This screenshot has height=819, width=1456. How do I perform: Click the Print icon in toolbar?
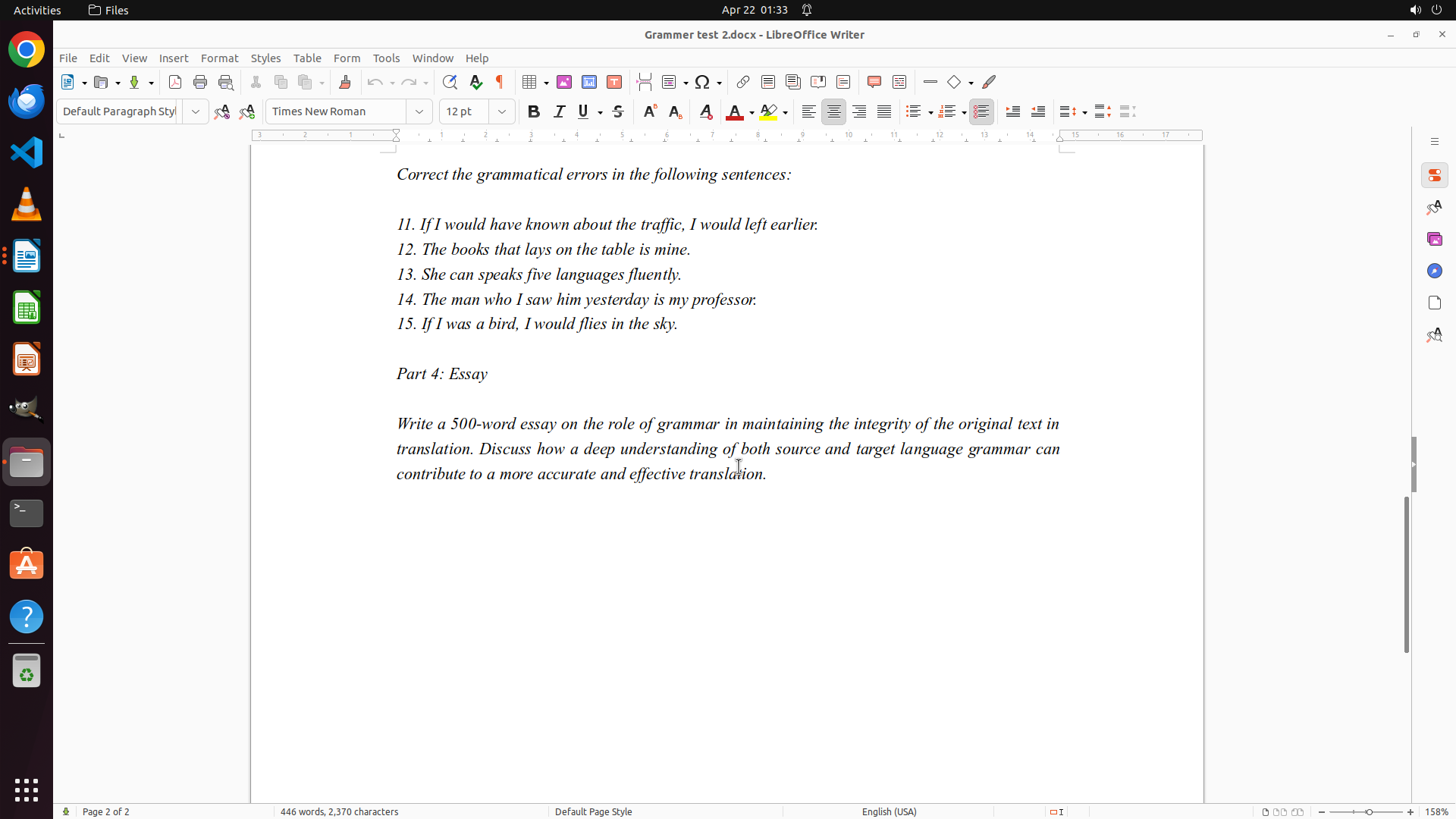(200, 82)
